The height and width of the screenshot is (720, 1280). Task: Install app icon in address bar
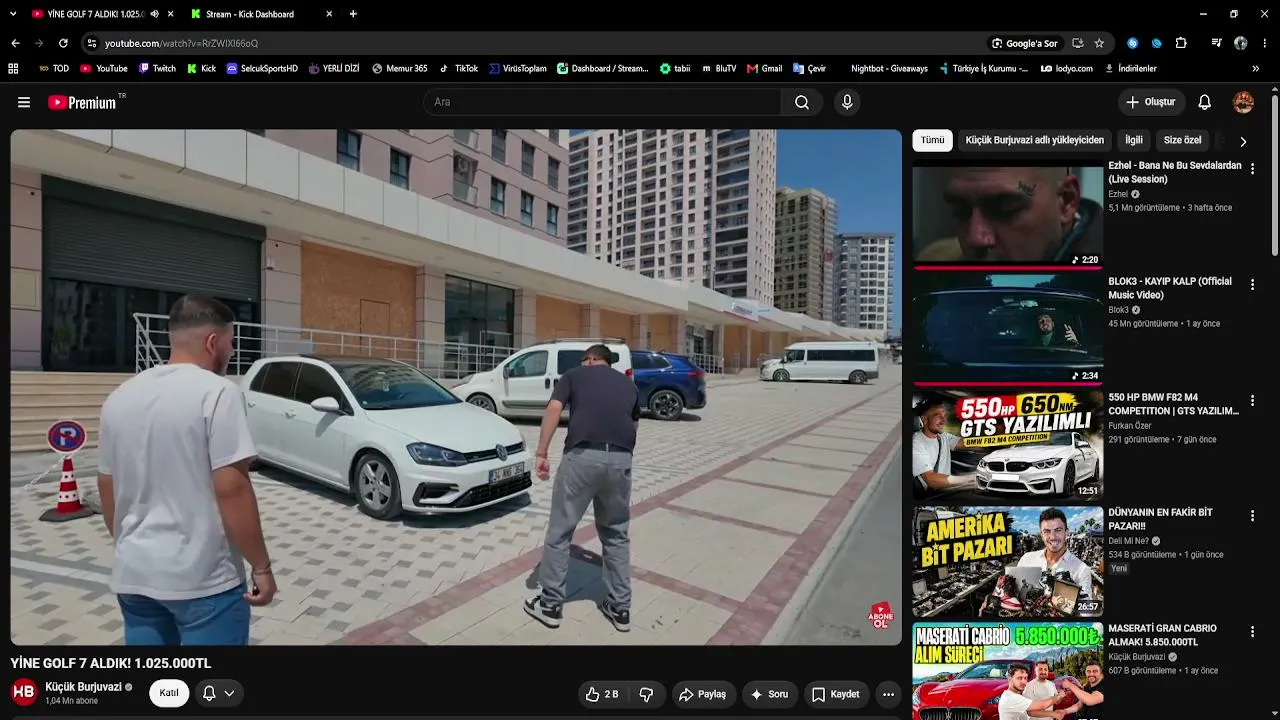point(1077,43)
